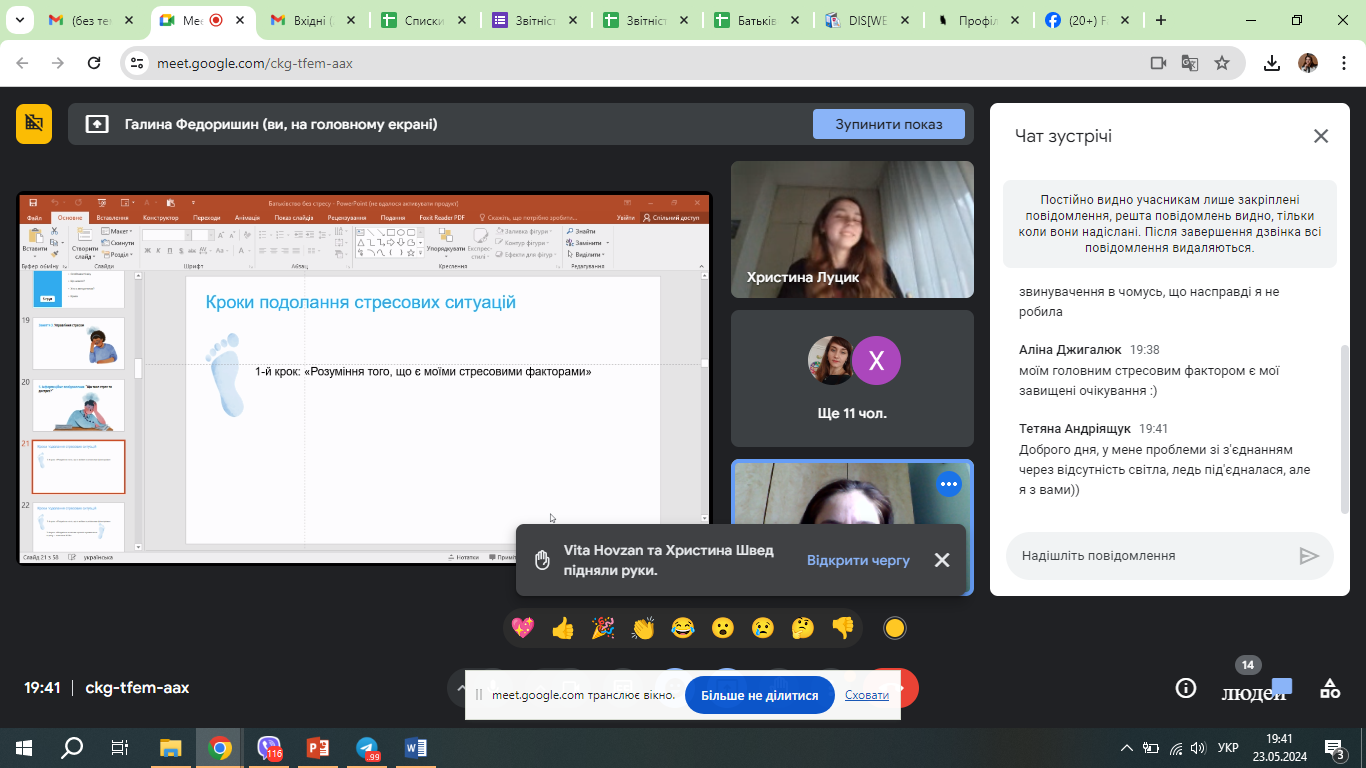The width and height of the screenshot is (1366, 768).
Task: Open the yellow skin tone selector
Action: point(895,628)
